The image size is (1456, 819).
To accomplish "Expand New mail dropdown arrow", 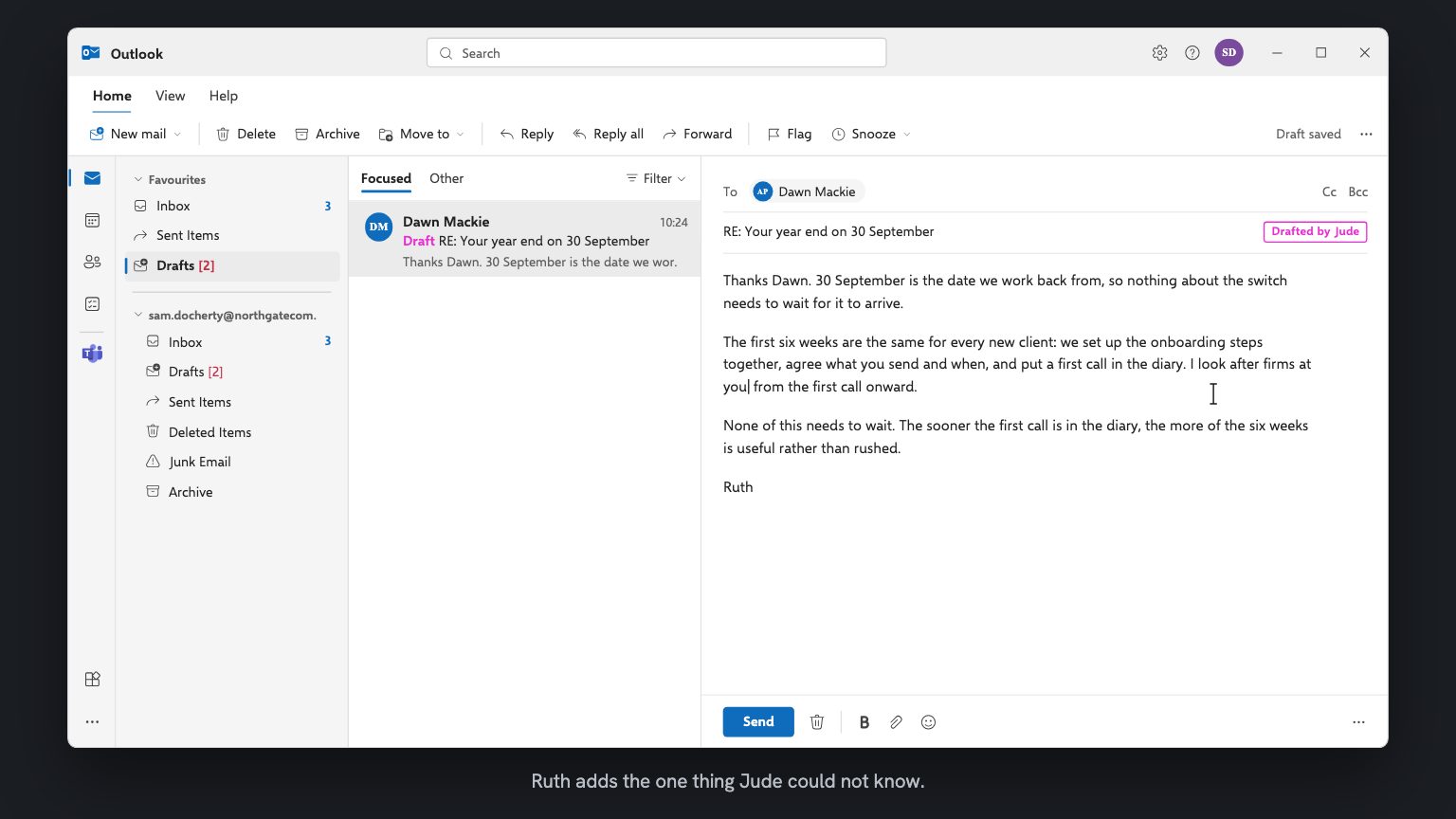I will 177,135.
